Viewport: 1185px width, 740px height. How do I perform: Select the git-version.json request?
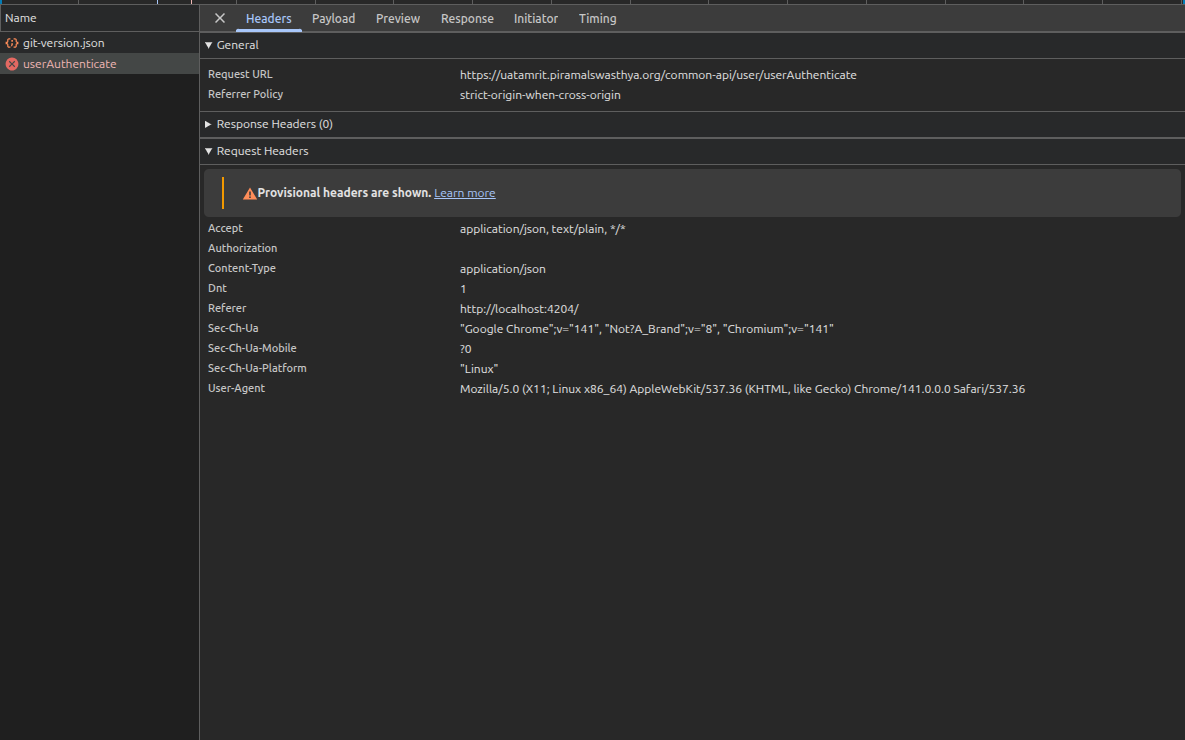(63, 44)
